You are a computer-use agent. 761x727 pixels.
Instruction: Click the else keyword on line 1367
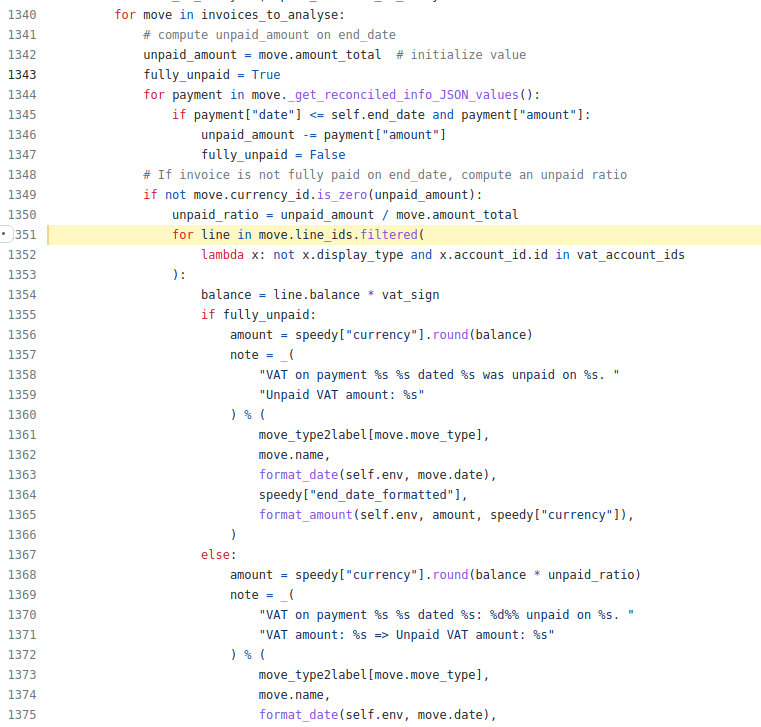click(215, 555)
